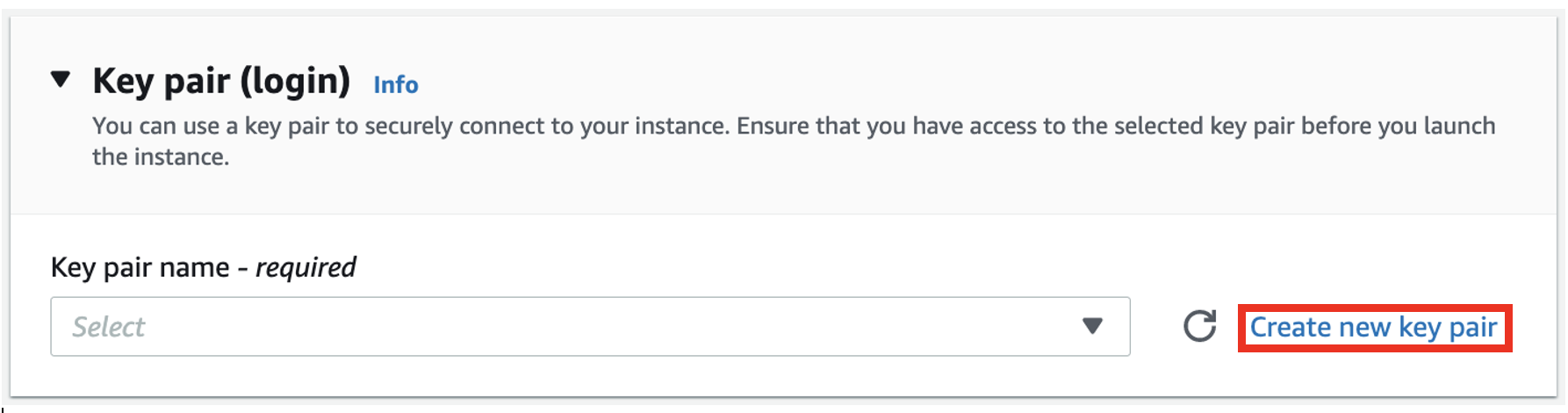
Task: Choose an existing key pair from combo box
Action: pyautogui.click(x=590, y=326)
